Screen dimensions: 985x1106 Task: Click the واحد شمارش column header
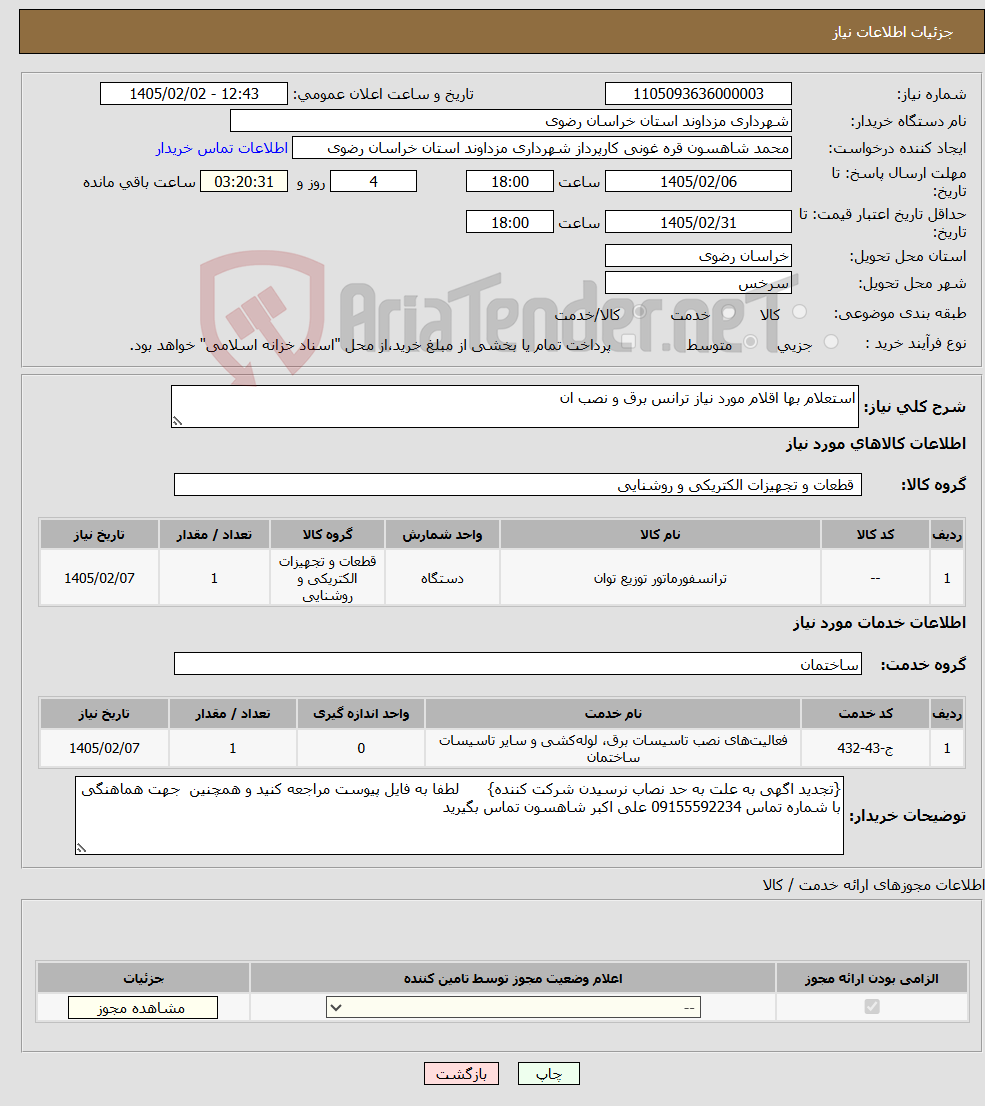click(442, 535)
